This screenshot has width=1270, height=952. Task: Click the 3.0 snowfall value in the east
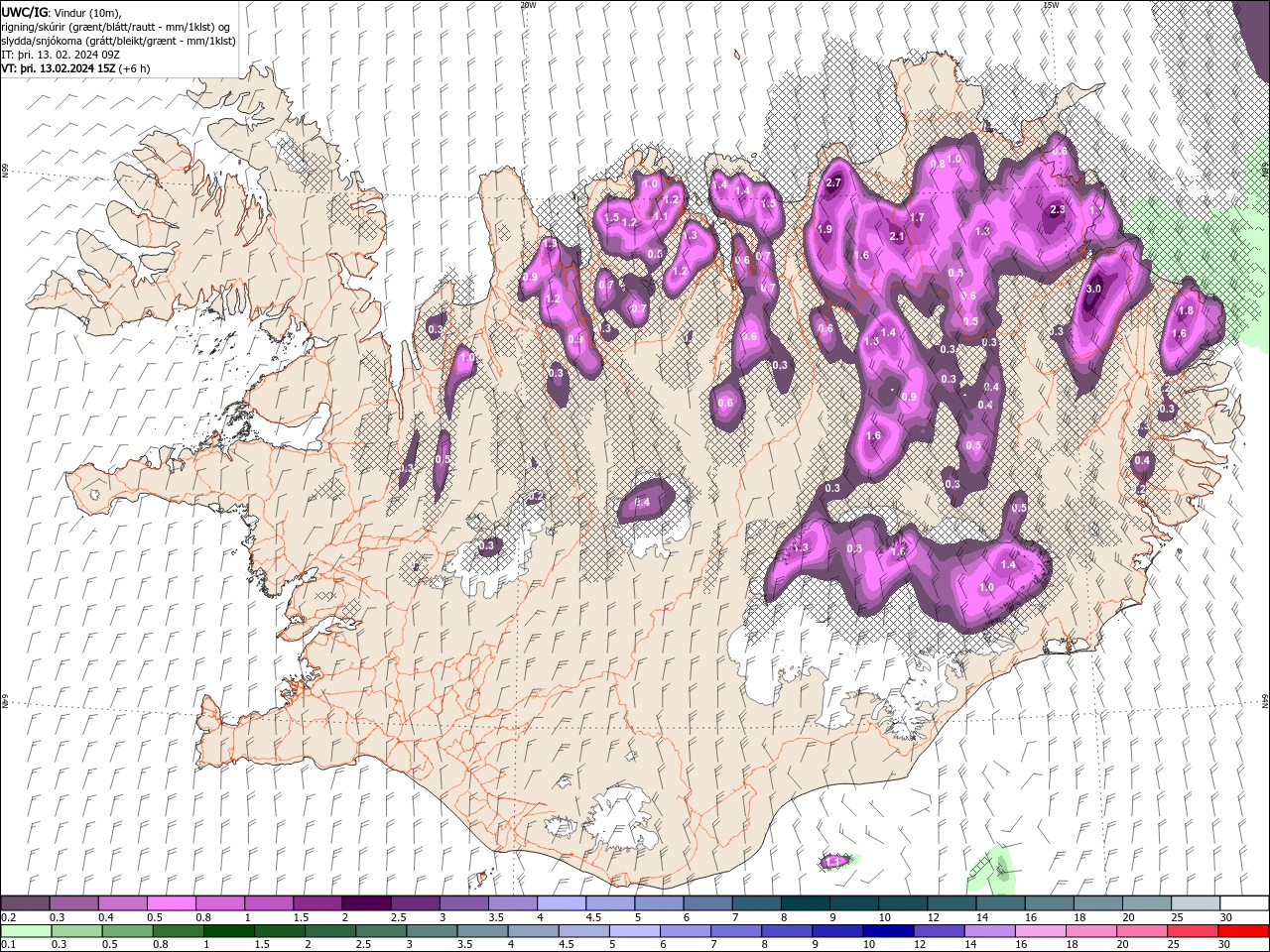pyautogui.click(x=1093, y=289)
